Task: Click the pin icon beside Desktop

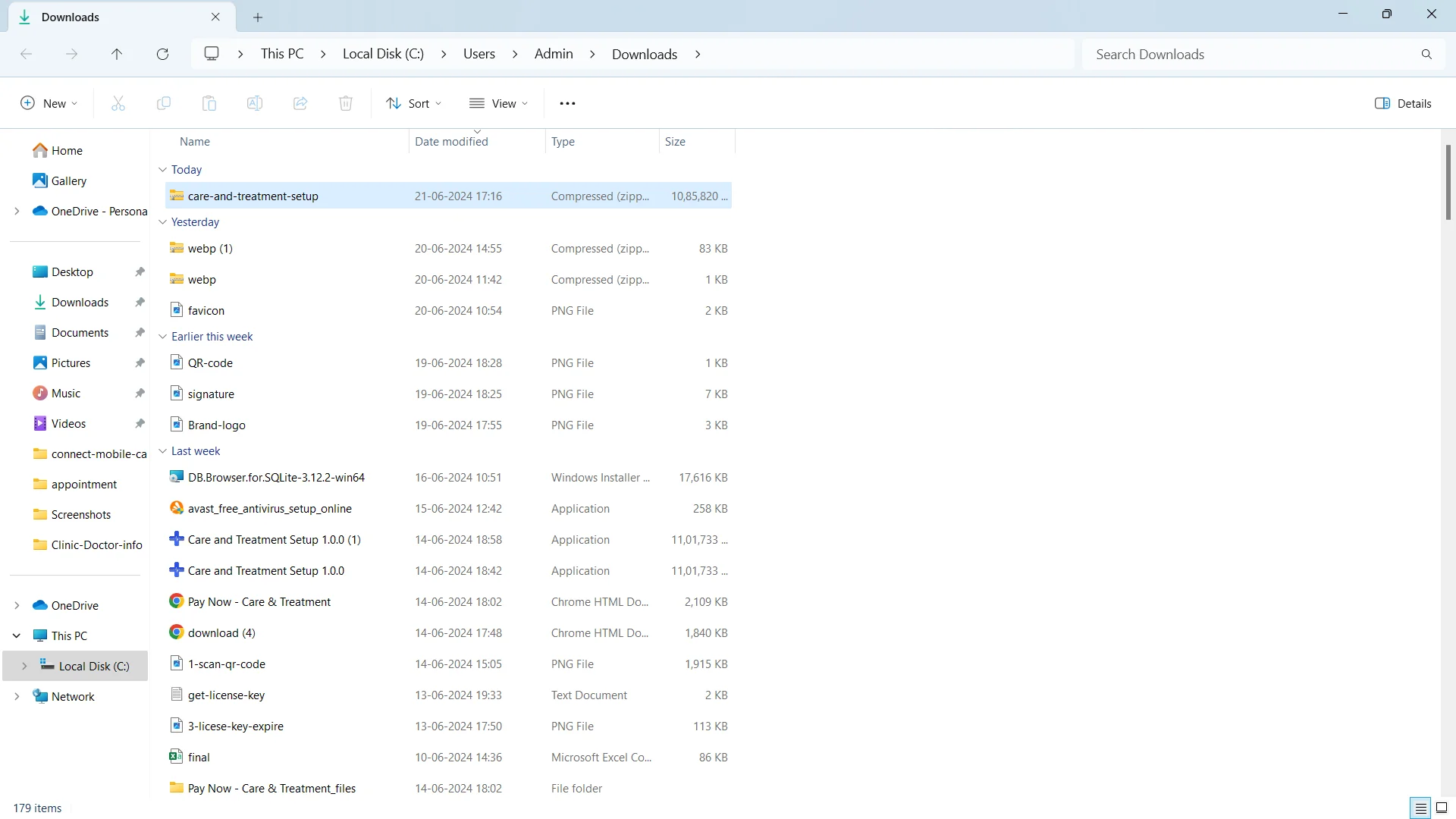Action: point(140,271)
